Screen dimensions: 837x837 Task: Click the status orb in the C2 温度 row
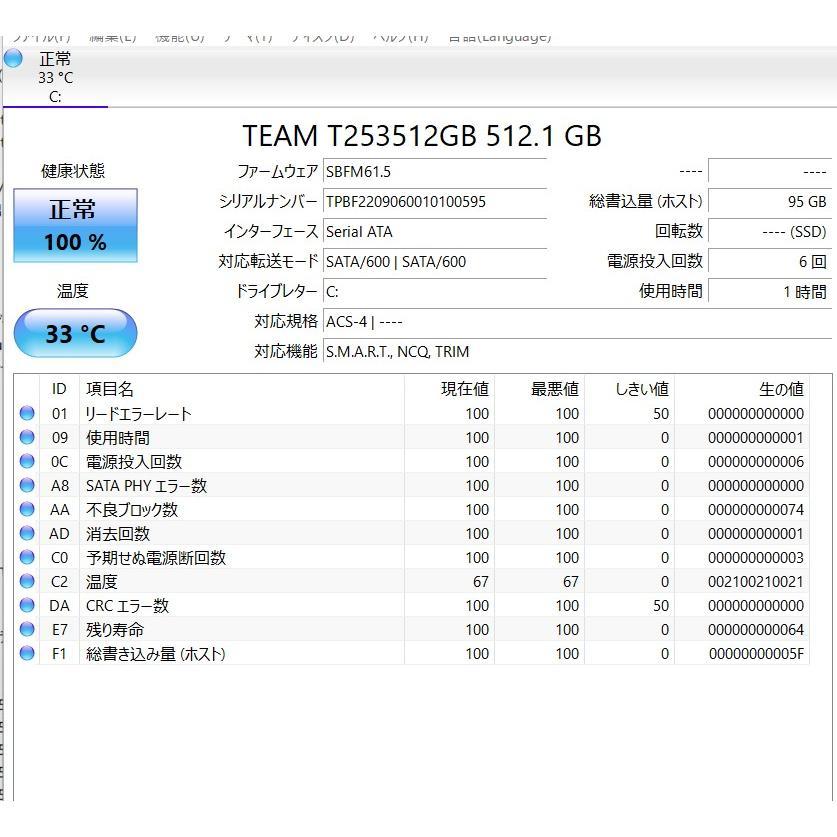pos(27,581)
